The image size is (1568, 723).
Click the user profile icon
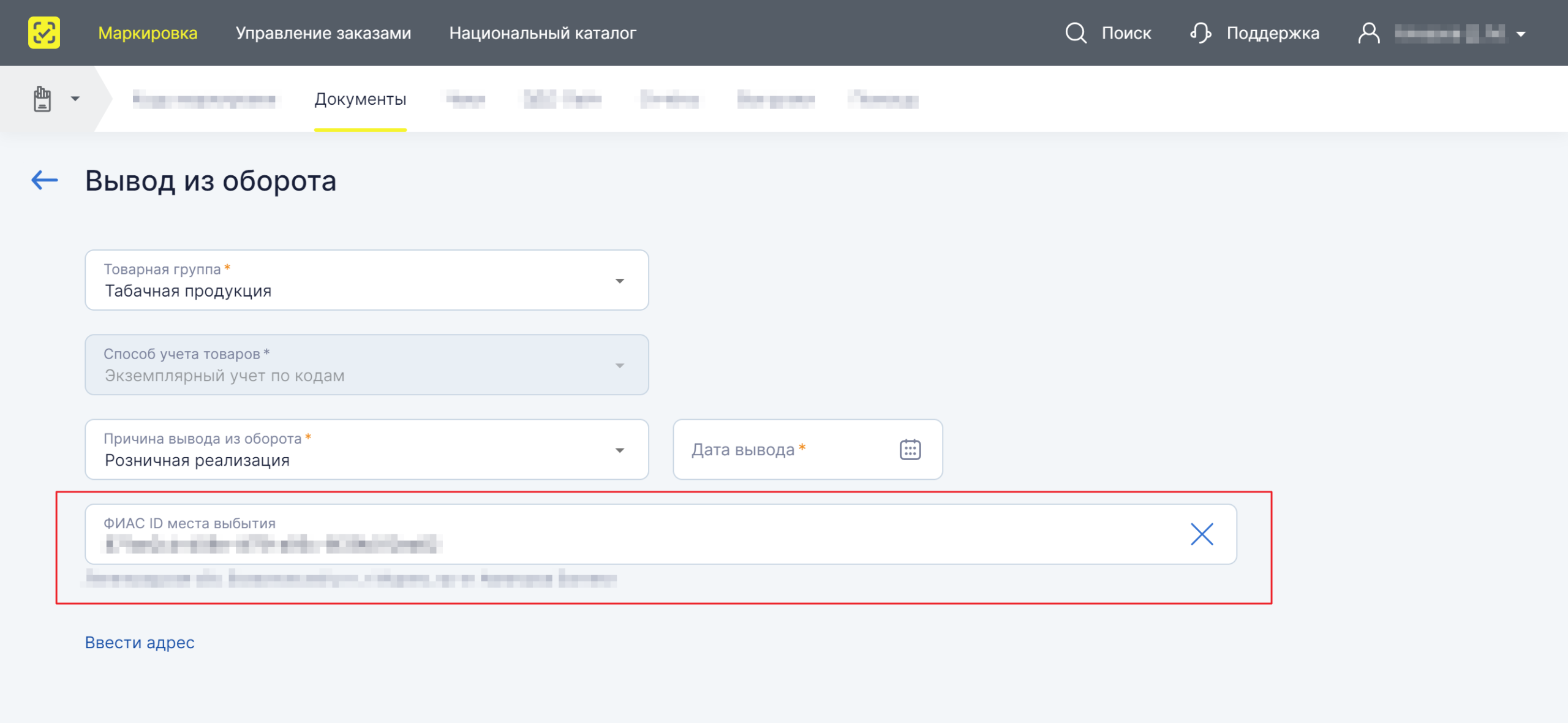click(1369, 33)
